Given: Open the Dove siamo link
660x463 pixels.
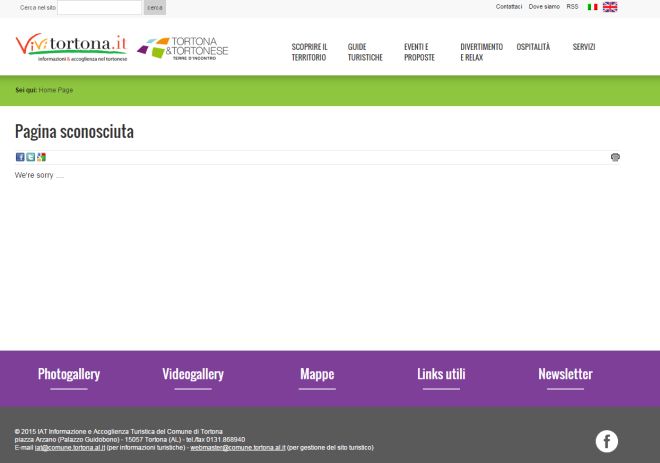Looking at the screenshot, I should (544, 7).
